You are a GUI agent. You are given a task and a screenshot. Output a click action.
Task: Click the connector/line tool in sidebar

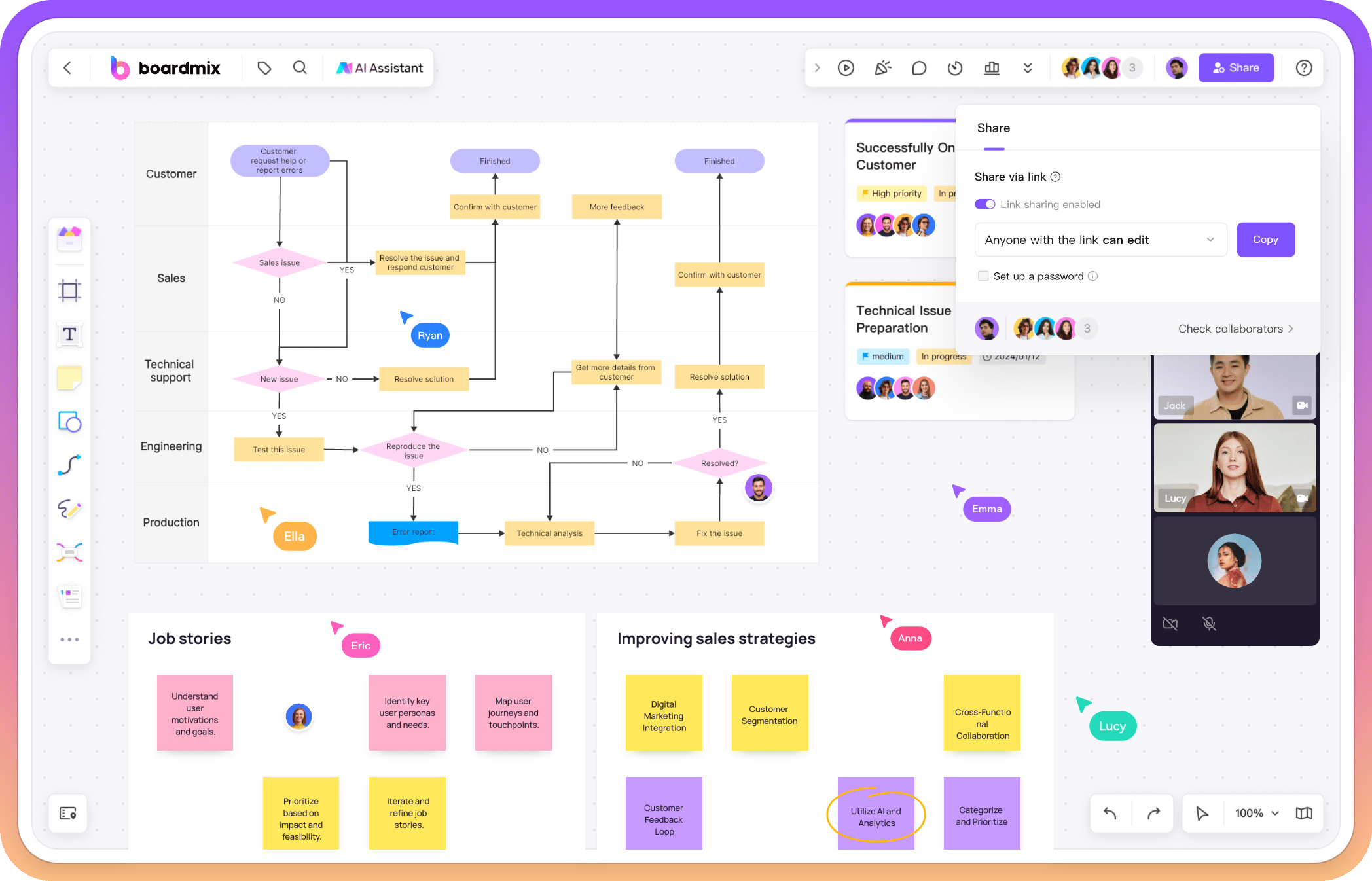[x=70, y=464]
